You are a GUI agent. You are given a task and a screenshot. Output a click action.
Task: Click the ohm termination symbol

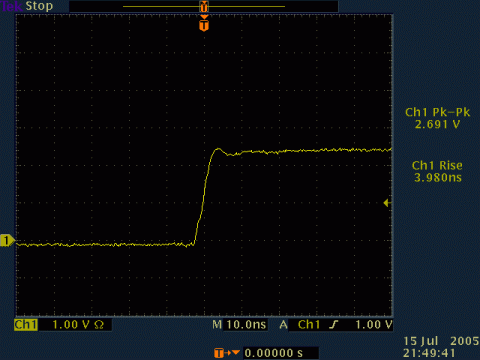click(x=99, y=325)
